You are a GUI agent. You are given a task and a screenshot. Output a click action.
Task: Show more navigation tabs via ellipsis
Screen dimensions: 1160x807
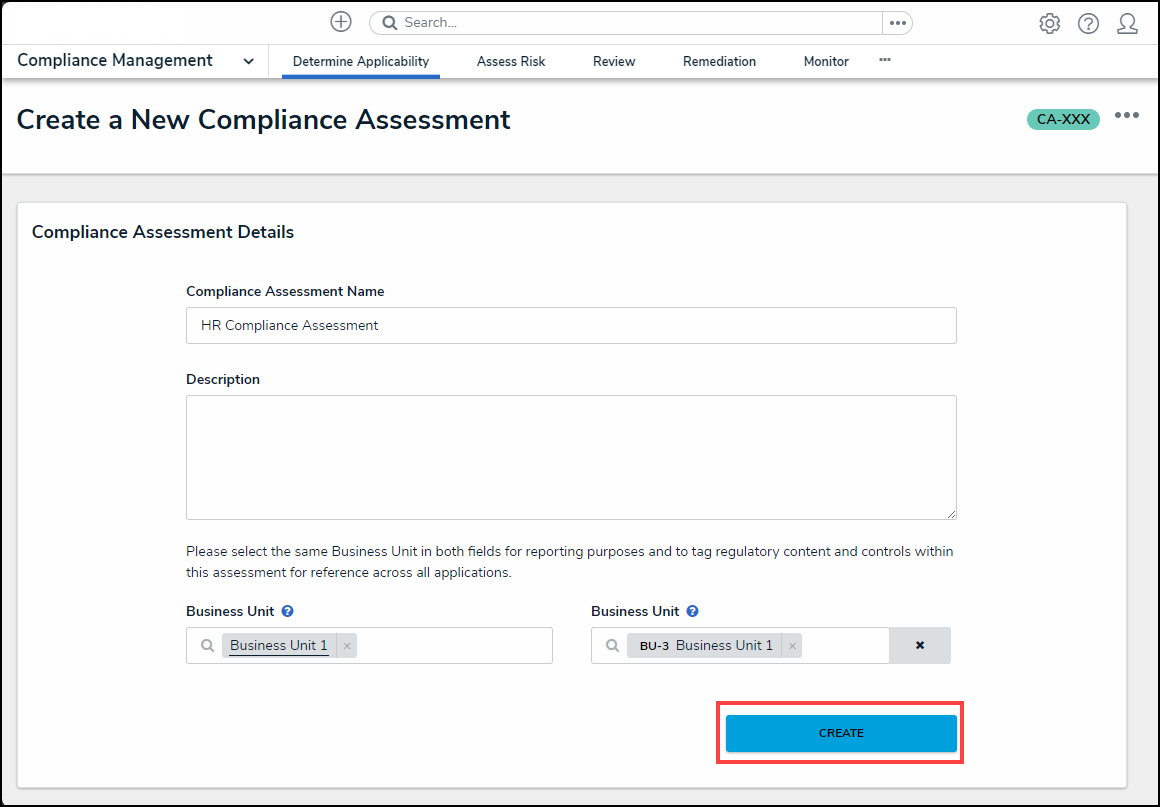(884, 60)
